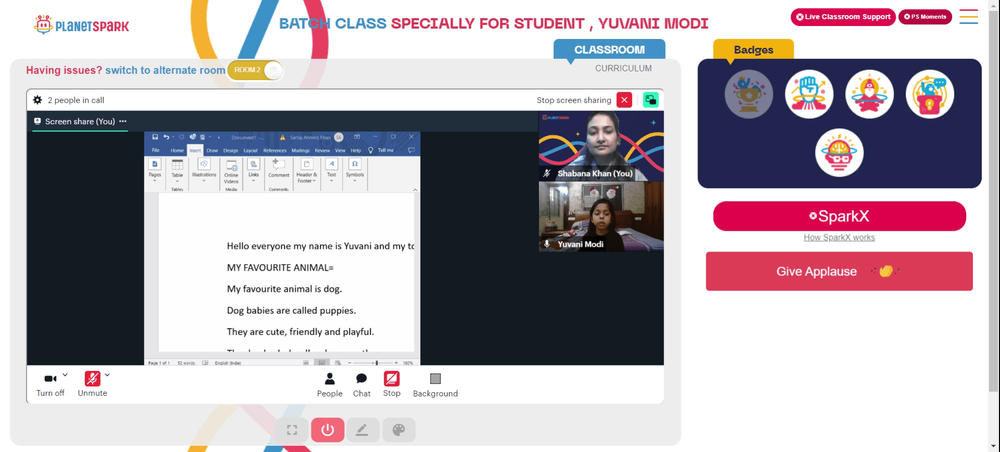The image size is (1000, 452).
Task: Toggle switch to ROOM 2
Action: point(254,69)
